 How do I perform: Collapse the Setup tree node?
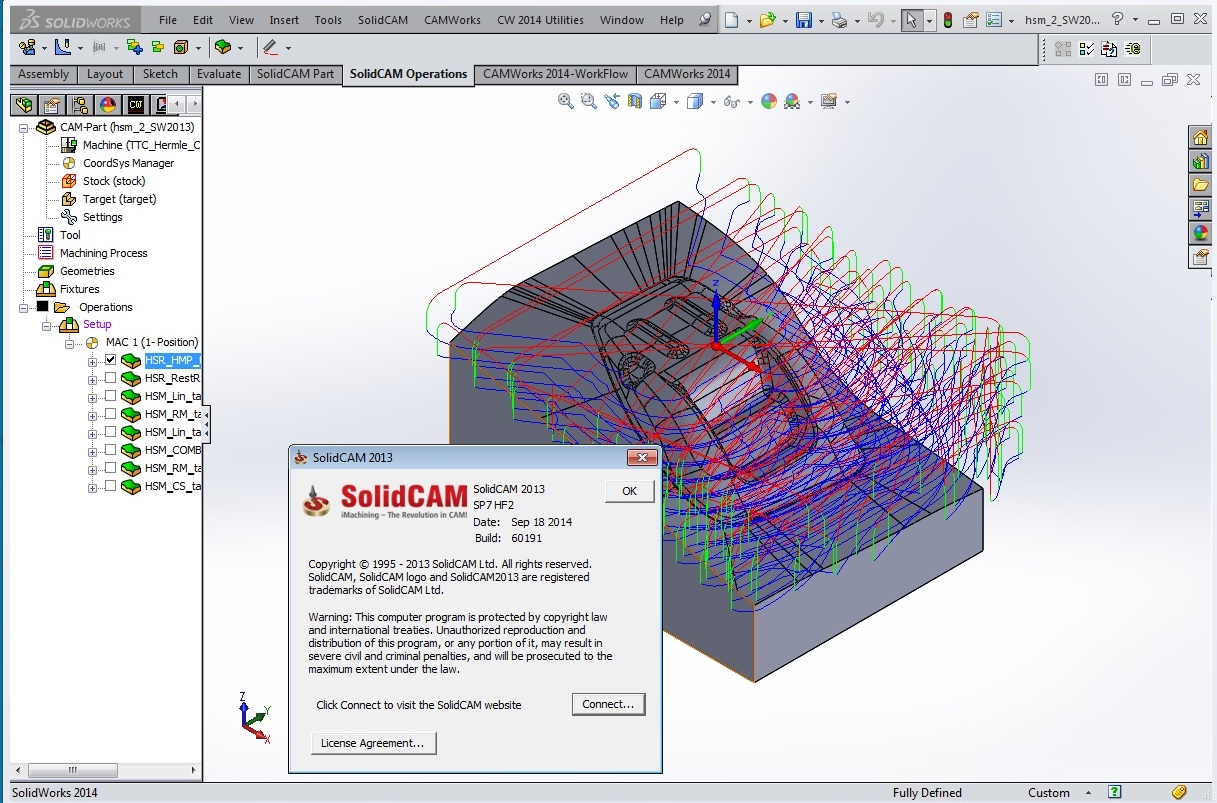tap(46, 325)
